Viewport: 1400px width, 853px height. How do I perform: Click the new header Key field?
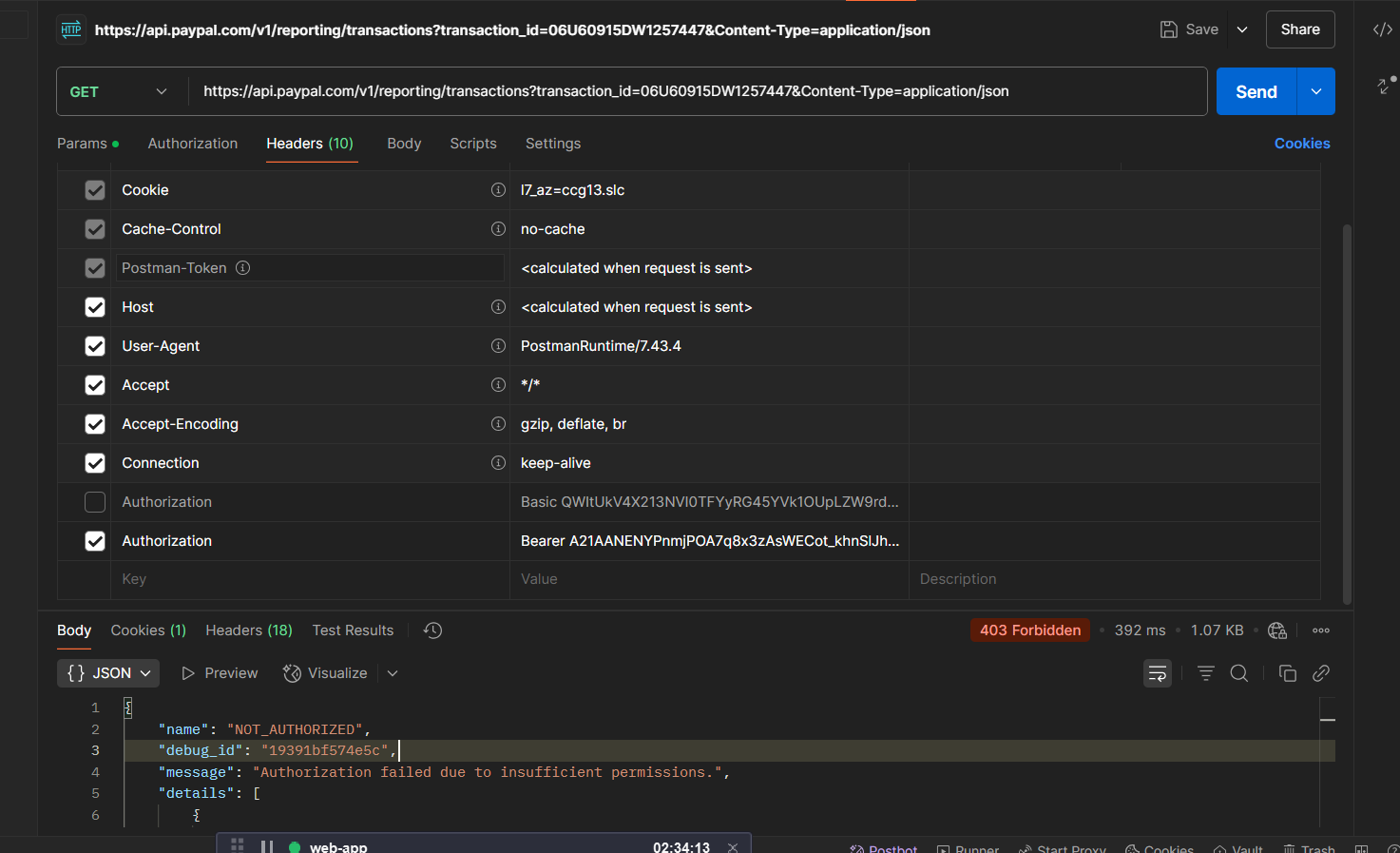tap(310, 579)
